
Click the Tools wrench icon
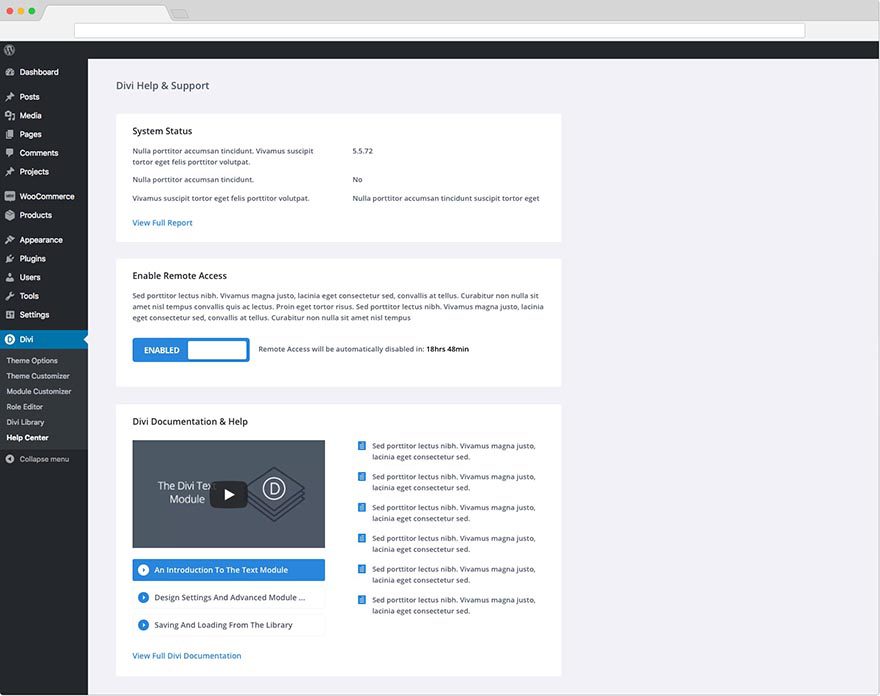pyautogui.click(x=10, y=296)
